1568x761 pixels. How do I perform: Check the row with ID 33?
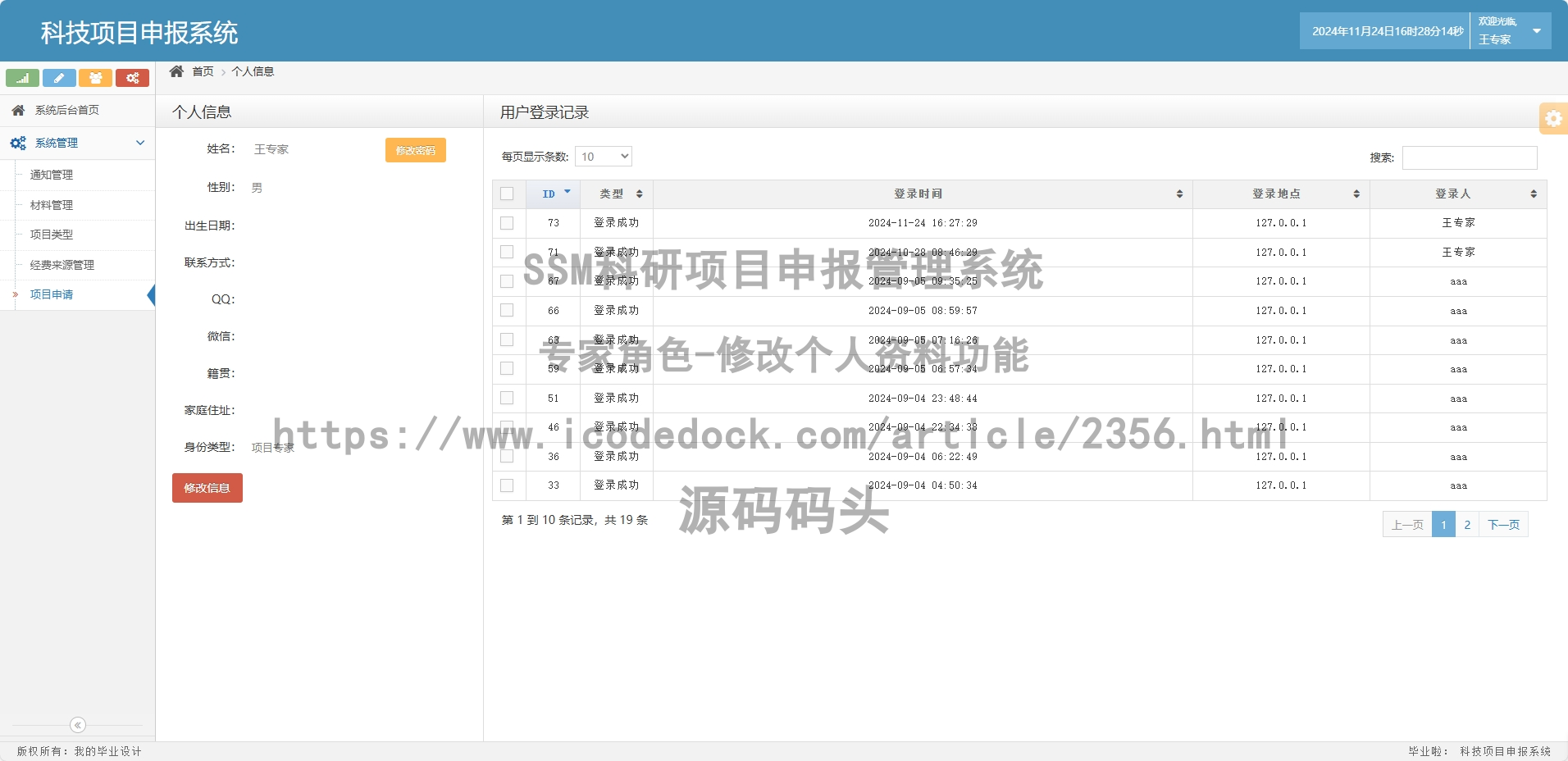pos(507,485)
